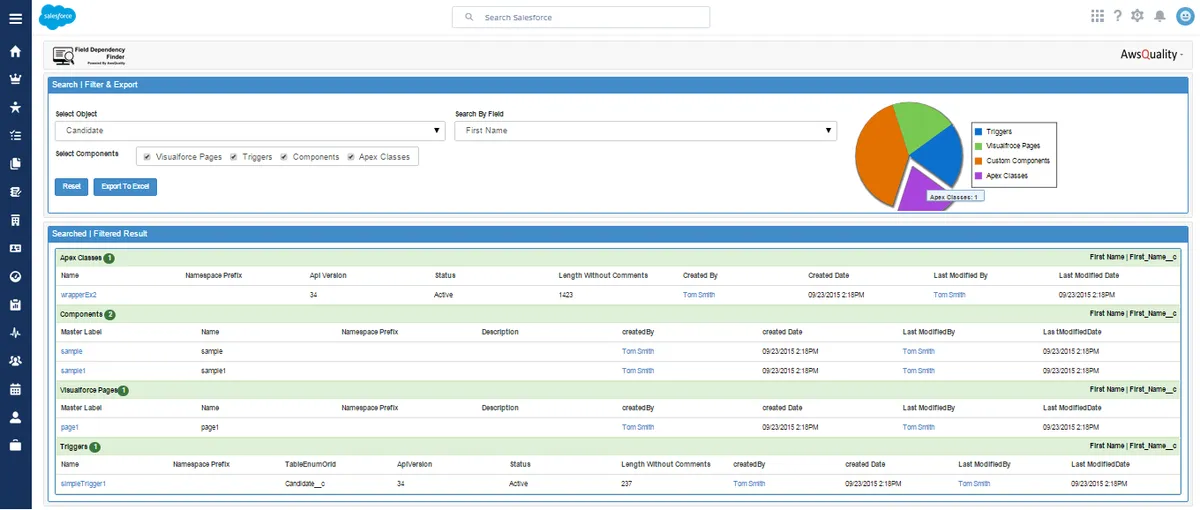Toggle the Visualforce Pages checkbox
This screenshot has height=510, width=1200.
[x=147, y=157]
